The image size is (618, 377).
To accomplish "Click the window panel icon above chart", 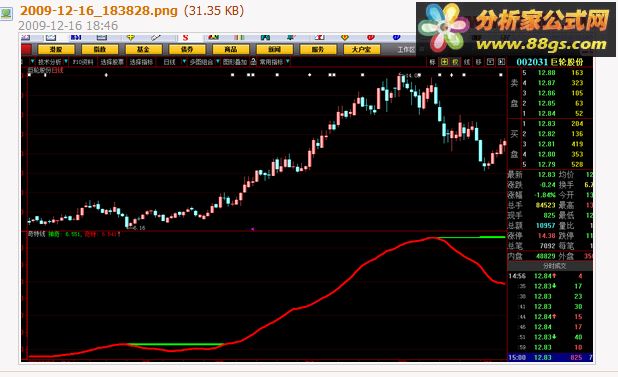I will click(490, 61).
